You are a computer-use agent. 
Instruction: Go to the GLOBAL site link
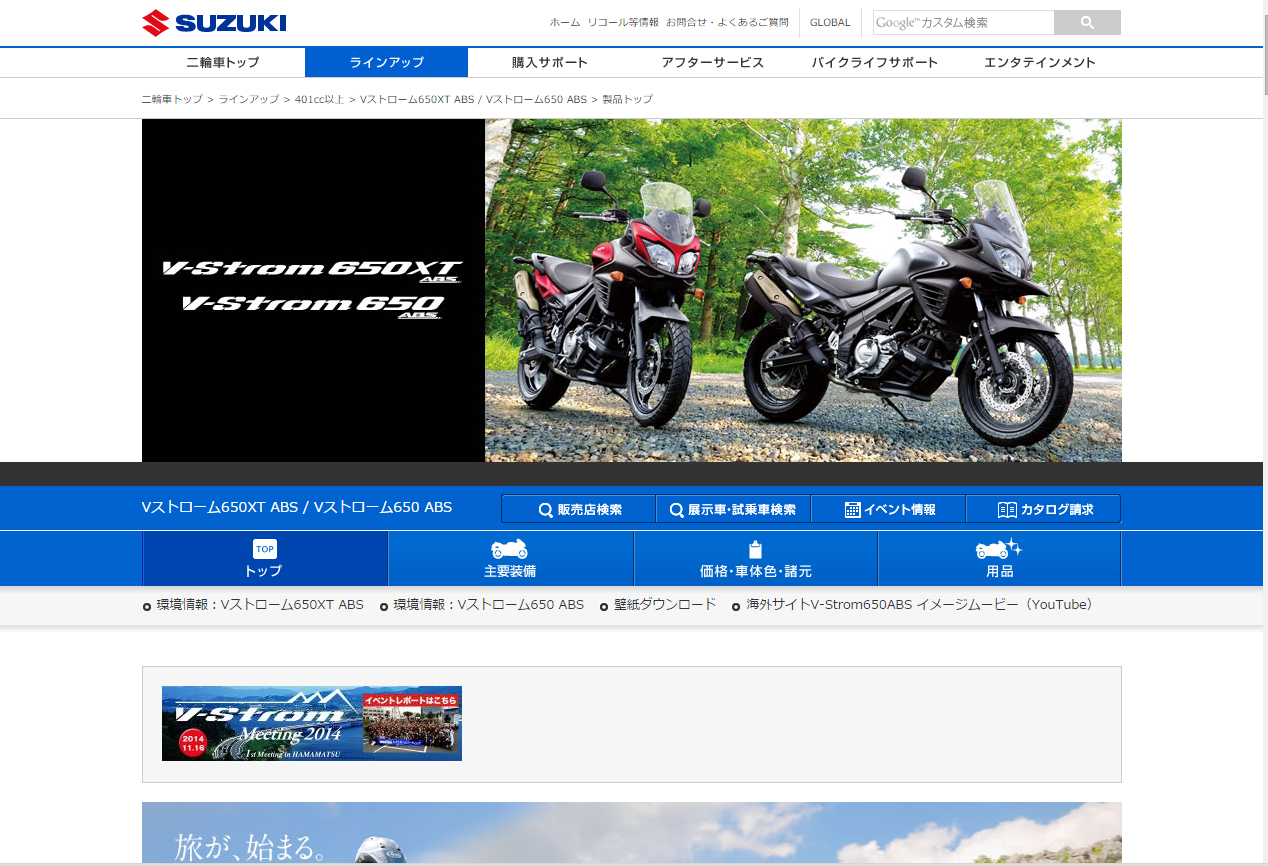click(x=830, y=22)
